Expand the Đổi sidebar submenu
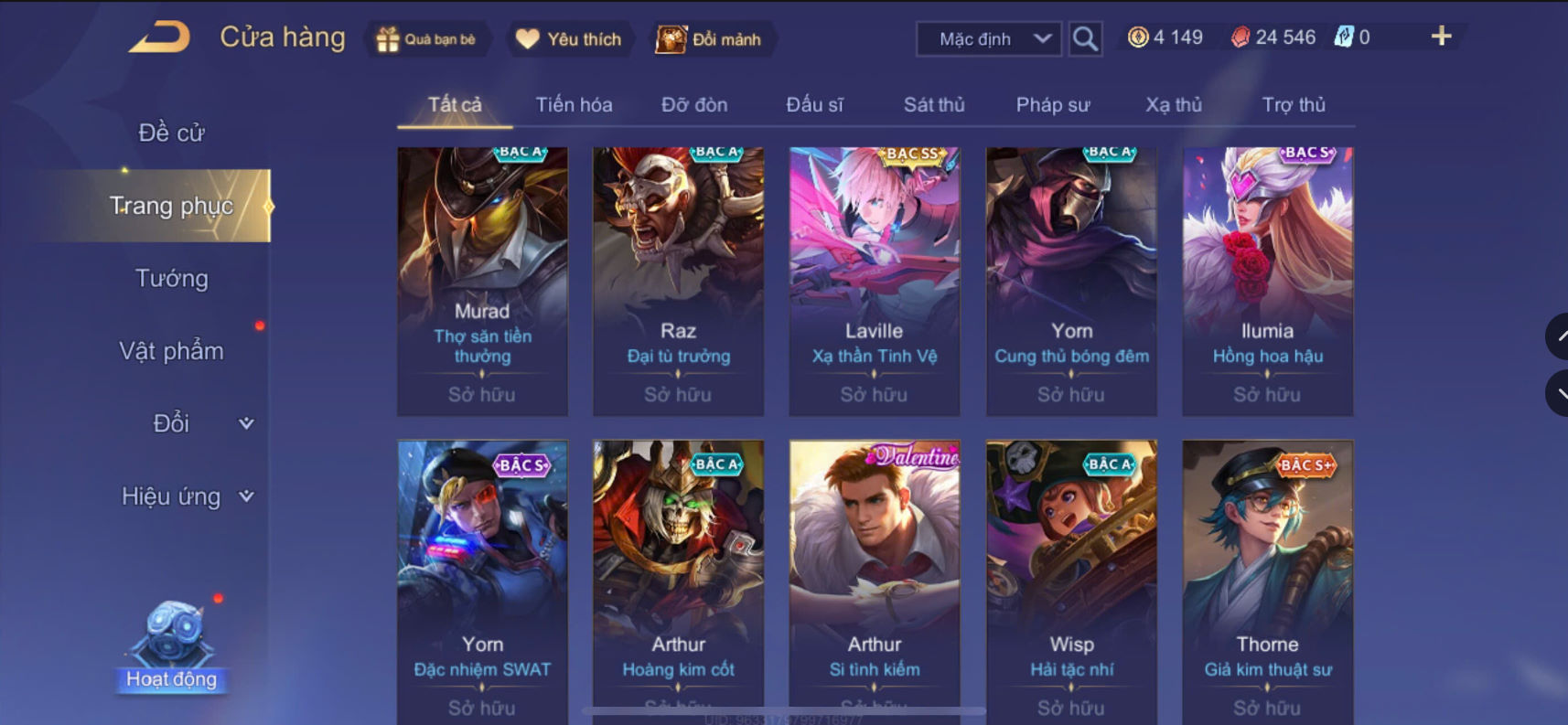Screen dimensions: 1568x725 [246, 423]
